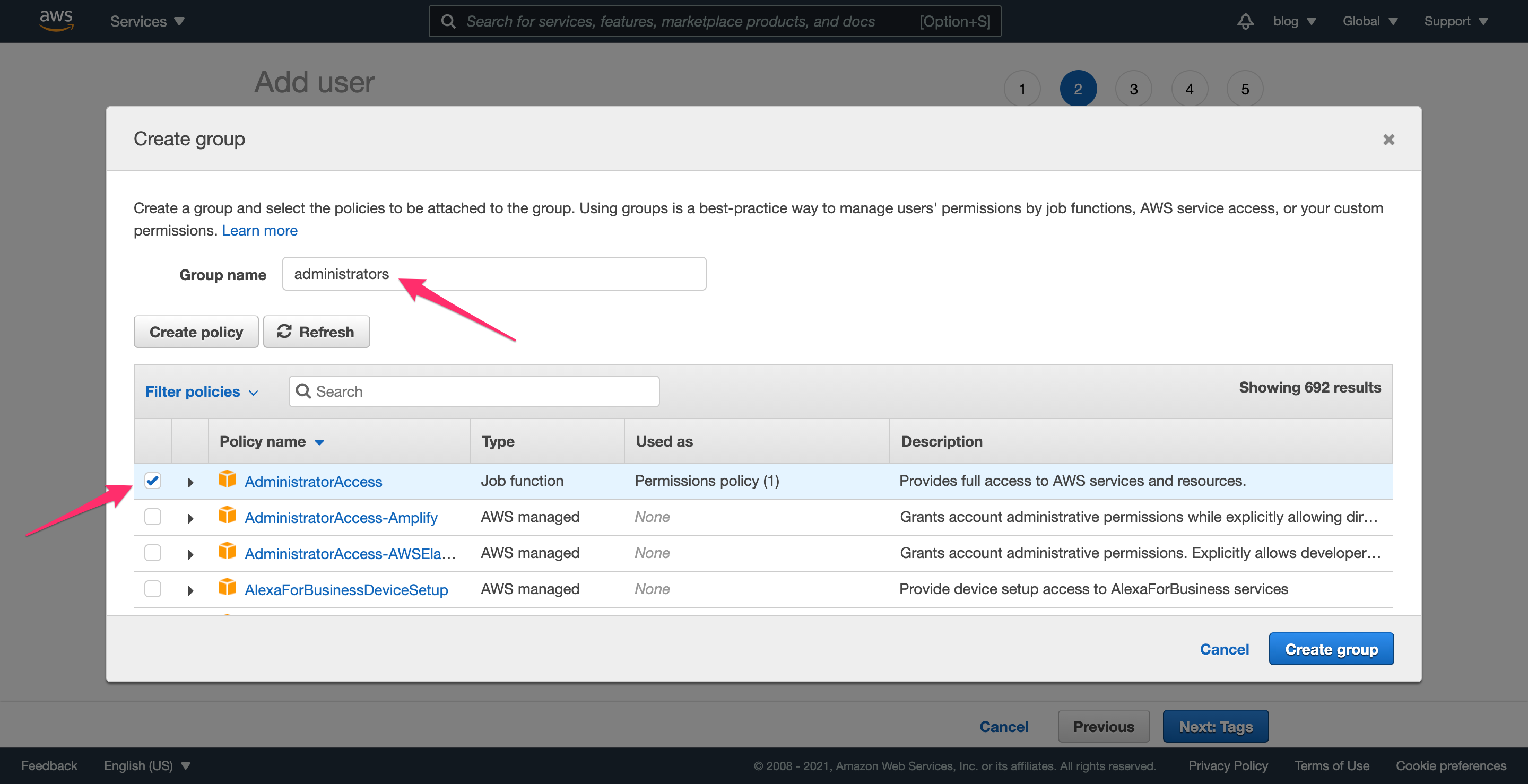Viewport: 1528px width, 784px height.
Task: Open Cookie preferences
Action: click(1451, 765)
